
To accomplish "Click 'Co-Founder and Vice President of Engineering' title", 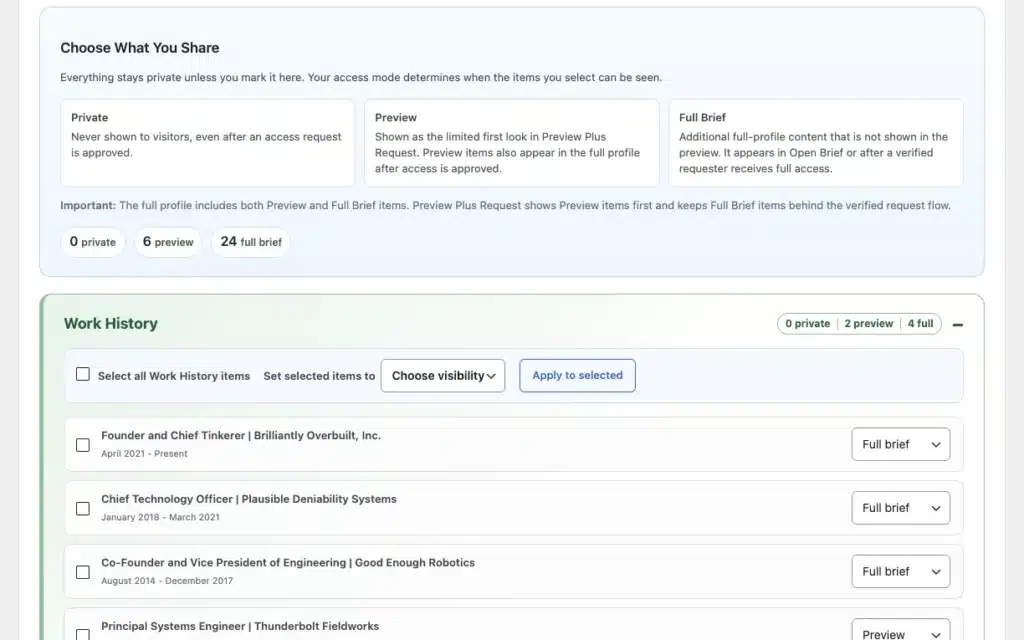I will [223, 562].
